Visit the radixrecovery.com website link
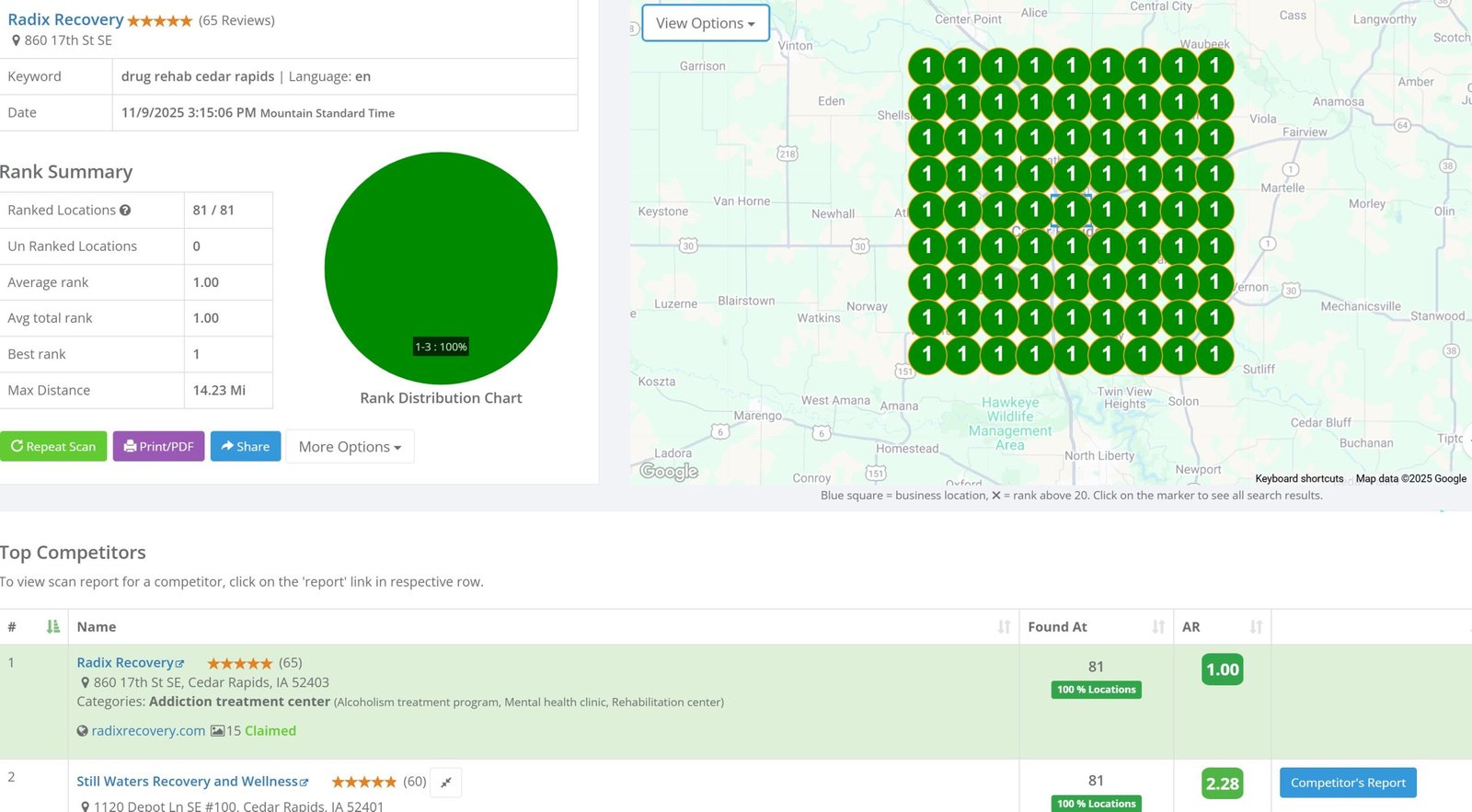 pos(148,731)
